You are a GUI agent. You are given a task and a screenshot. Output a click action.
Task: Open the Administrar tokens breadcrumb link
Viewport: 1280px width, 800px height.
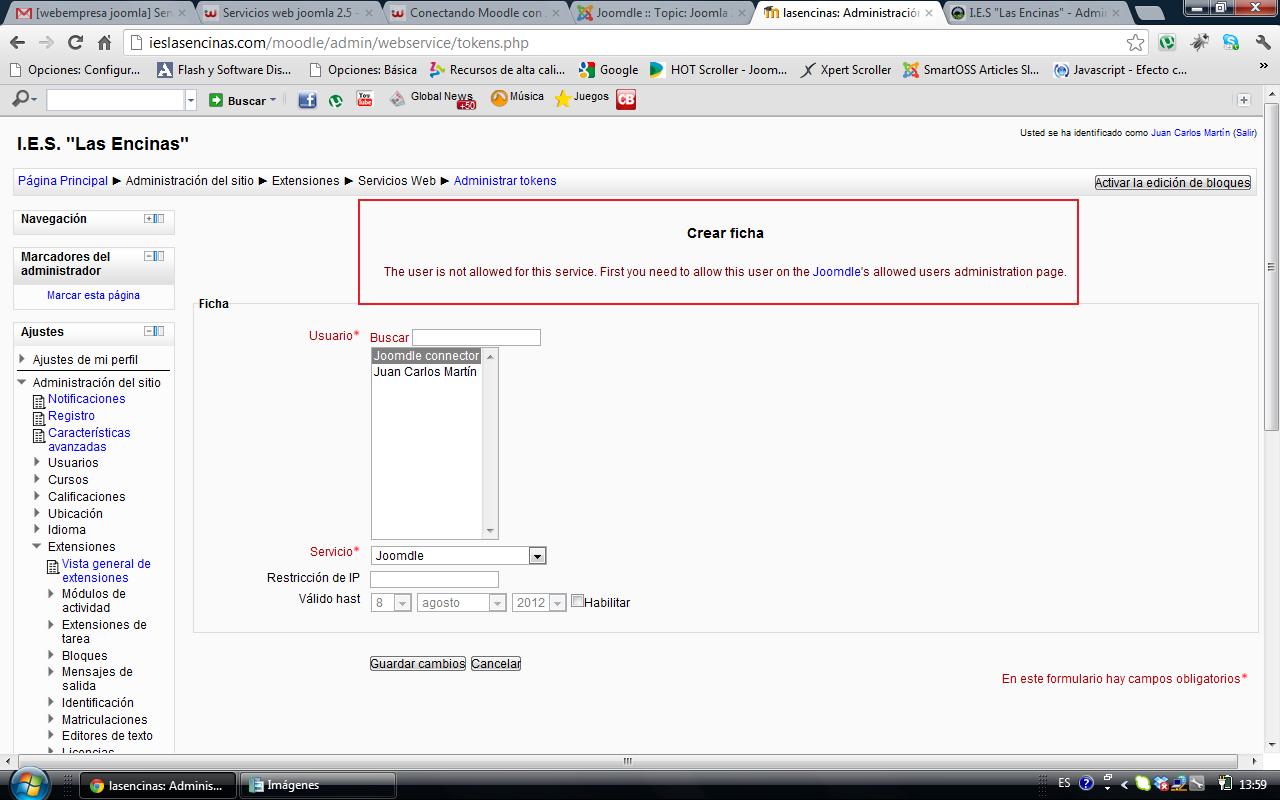[x=504, y=181]
